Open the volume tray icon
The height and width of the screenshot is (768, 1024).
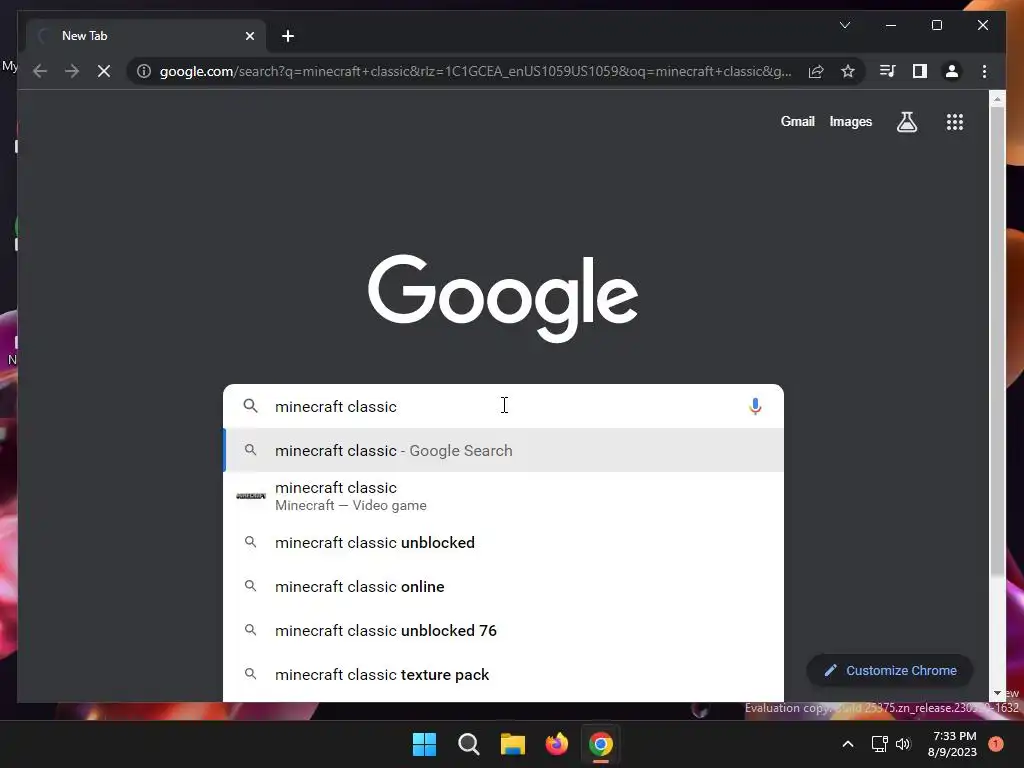(903, 744)
